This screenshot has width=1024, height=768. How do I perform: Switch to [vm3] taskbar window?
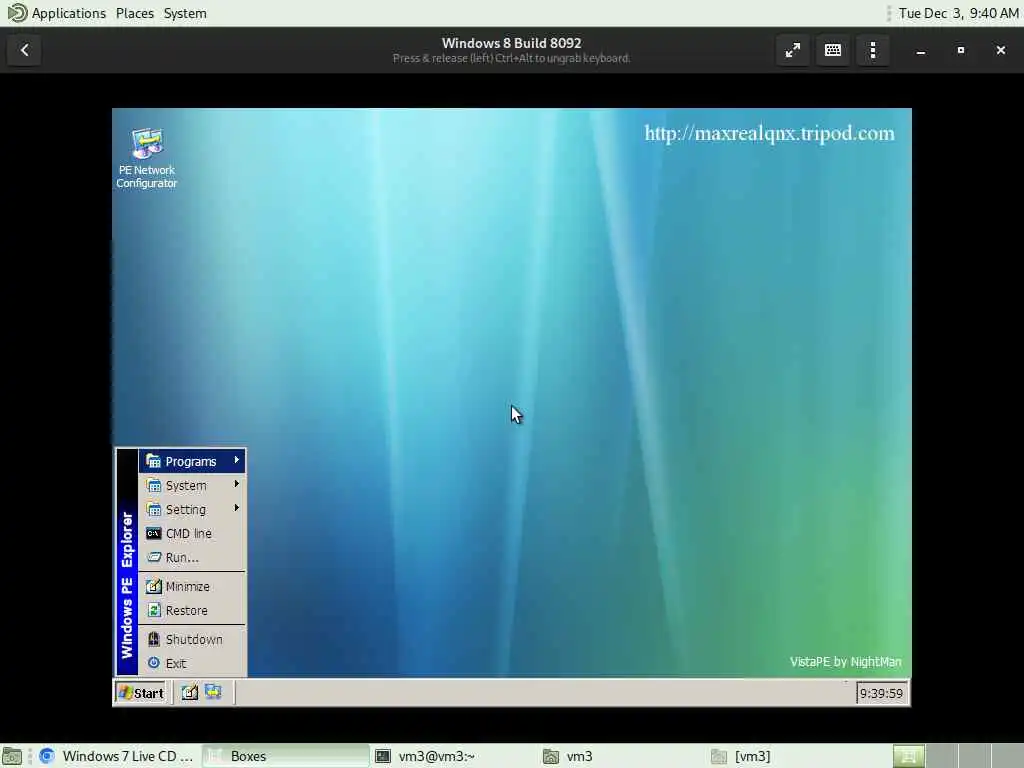coord(791,756)
